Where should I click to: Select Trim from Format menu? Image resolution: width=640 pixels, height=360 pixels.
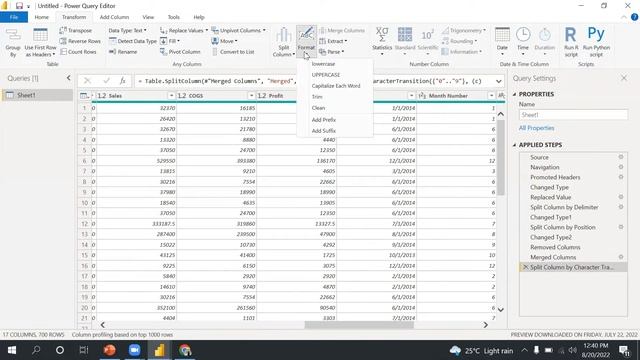(317, 97)
